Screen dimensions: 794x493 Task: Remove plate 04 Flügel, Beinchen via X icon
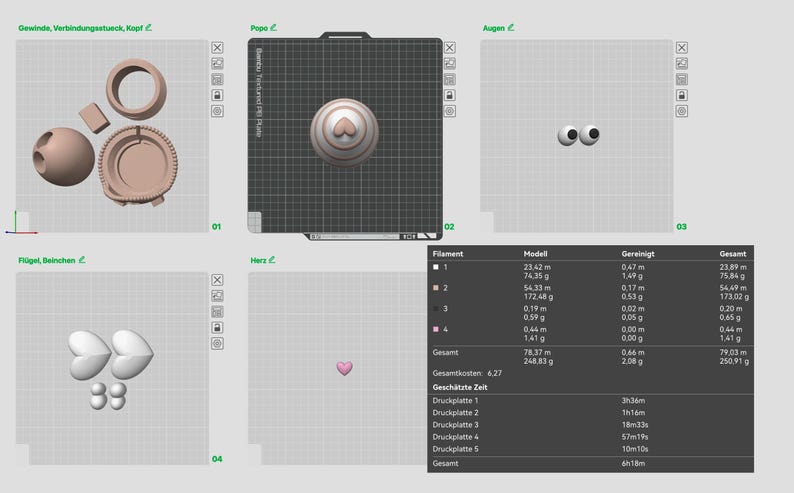pyautogui.click(x=217, y=280)
